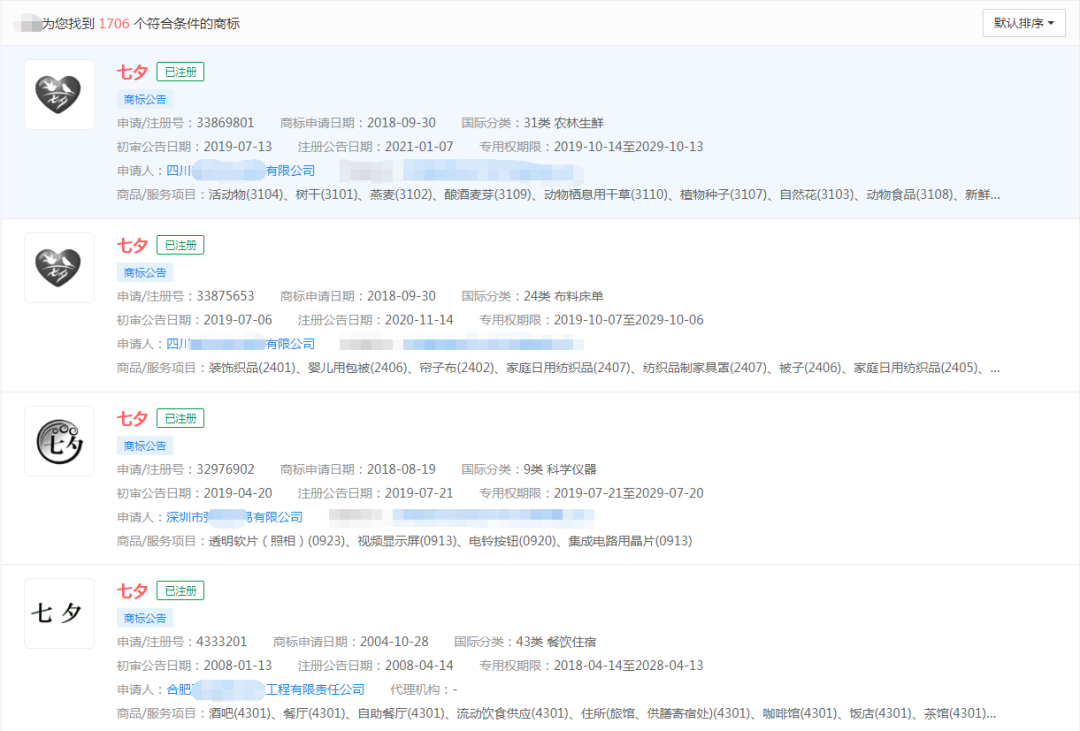
Task: Open 商标公告 tag for trademark 33869801
Action: (145, 99)
